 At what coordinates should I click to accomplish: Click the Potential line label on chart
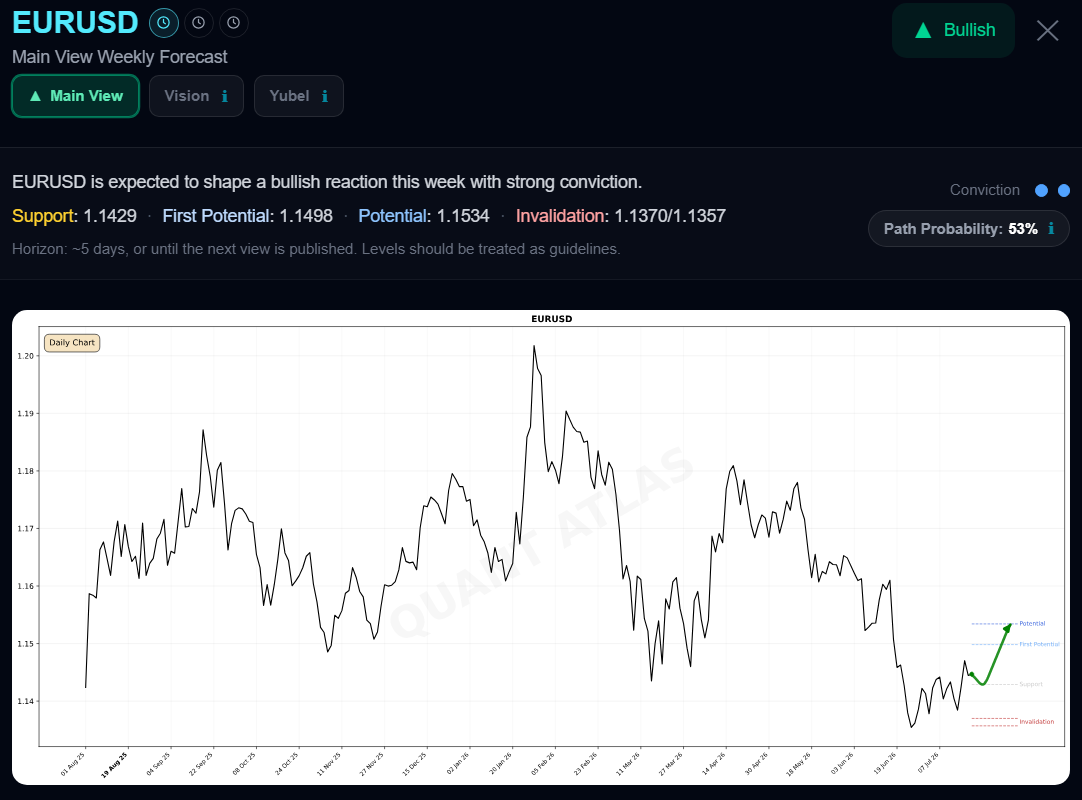click(1032, 623)
